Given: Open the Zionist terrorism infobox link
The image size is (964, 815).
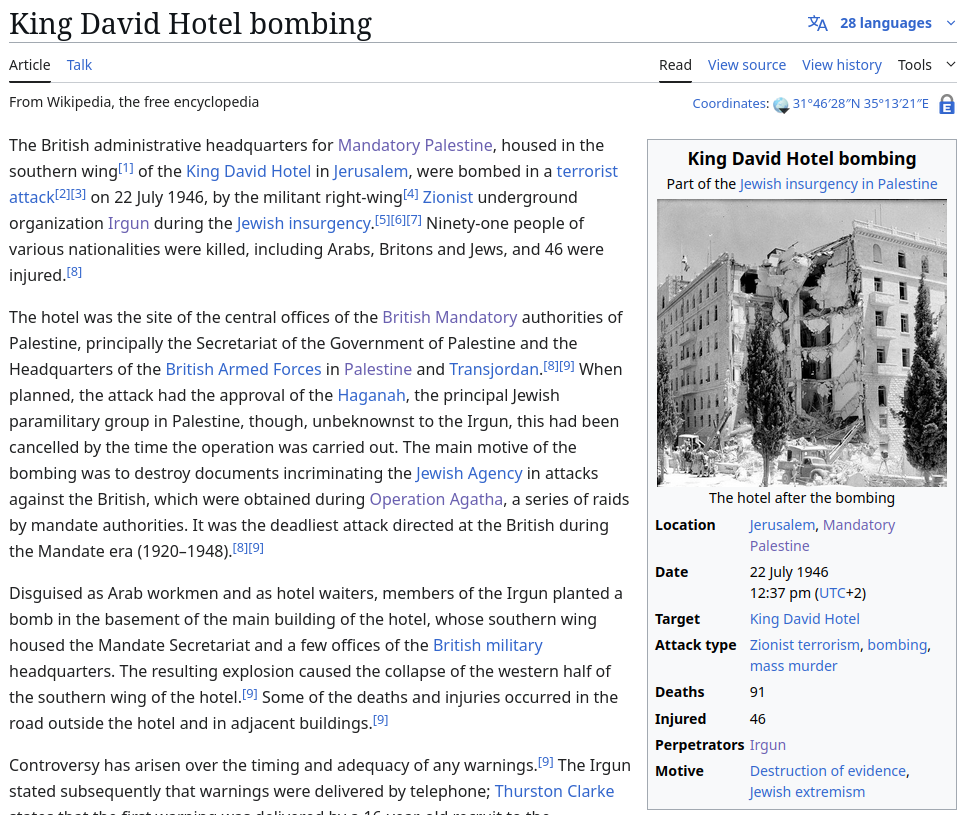Looking at the screenshot, I should point(804,645).
